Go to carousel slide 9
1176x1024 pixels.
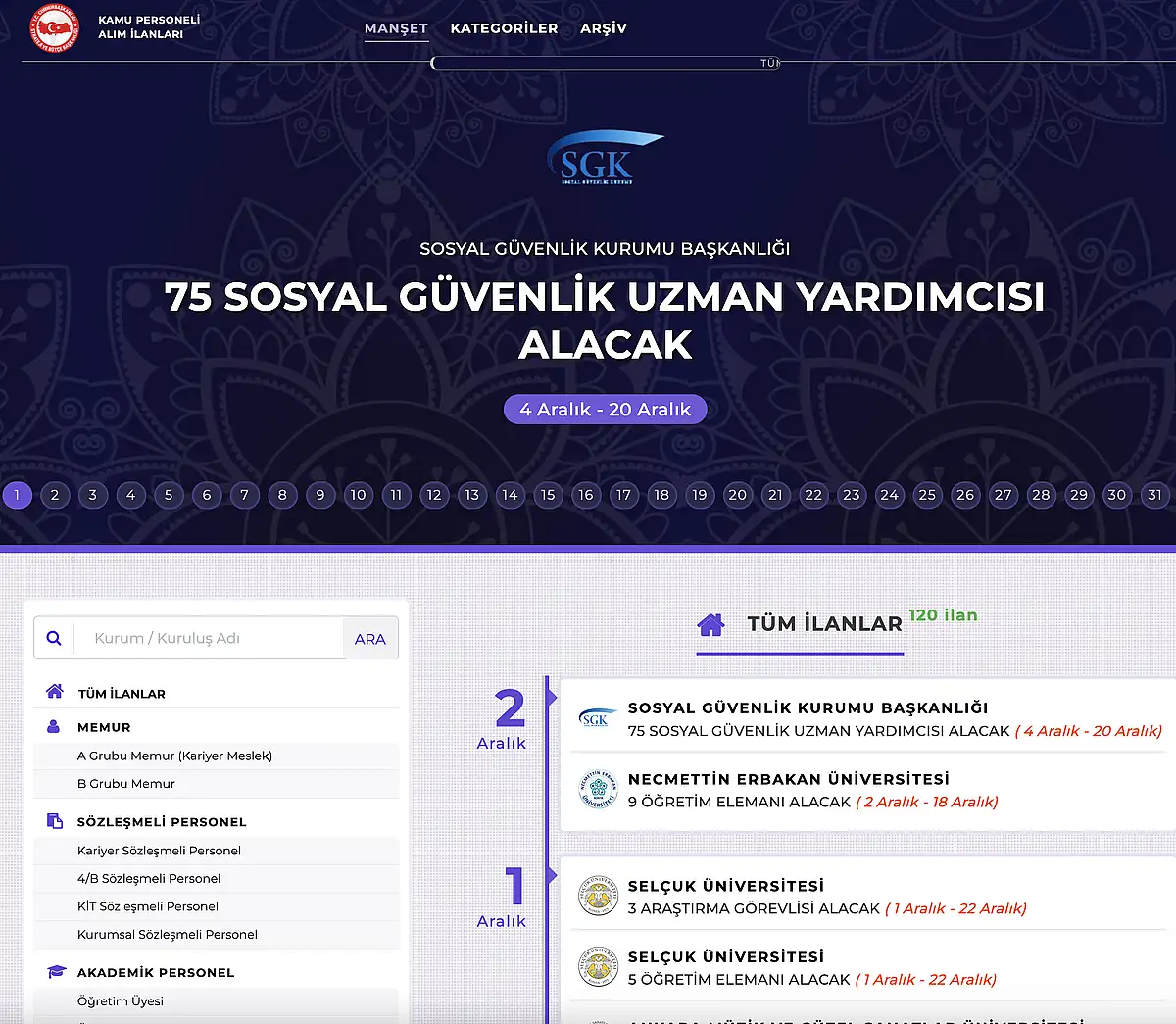tap(320, 495)
